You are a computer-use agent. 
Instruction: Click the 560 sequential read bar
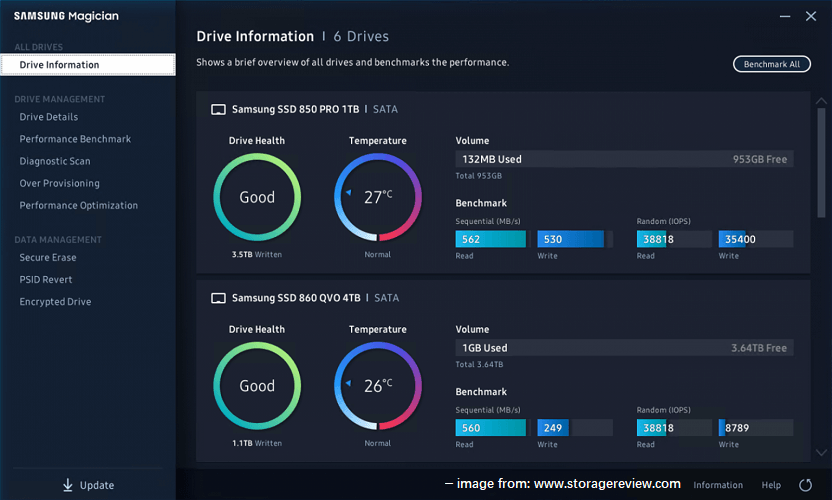tap(491, 428)
